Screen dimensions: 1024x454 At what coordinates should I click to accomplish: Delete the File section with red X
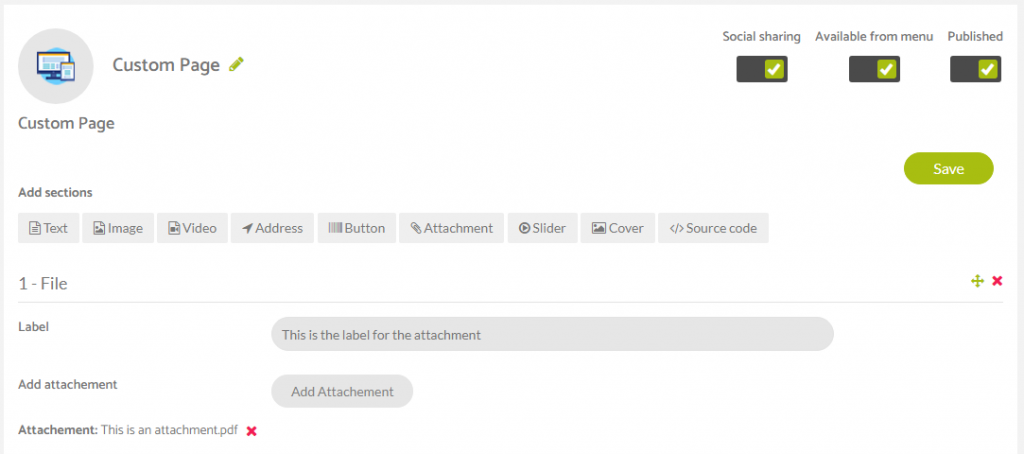coord(997,281)
